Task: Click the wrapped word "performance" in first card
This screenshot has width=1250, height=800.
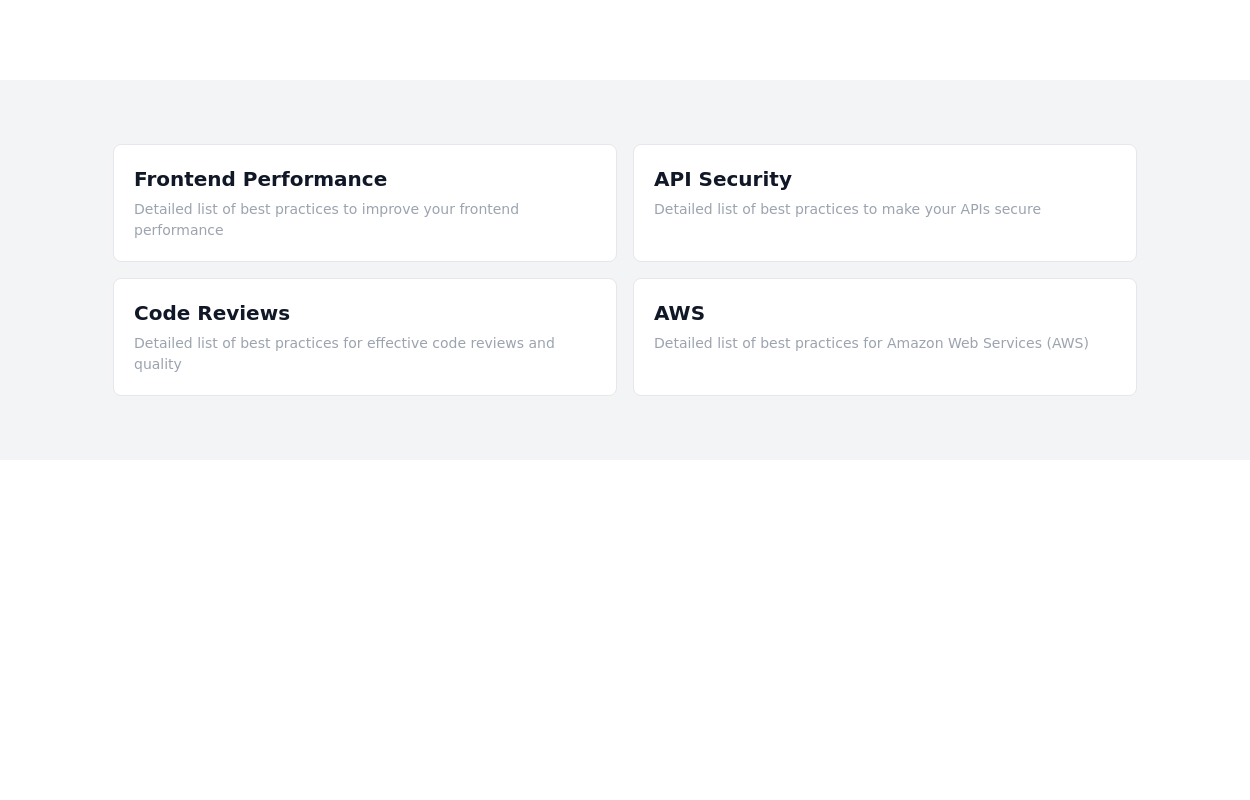Action: [x=179, y=230]
